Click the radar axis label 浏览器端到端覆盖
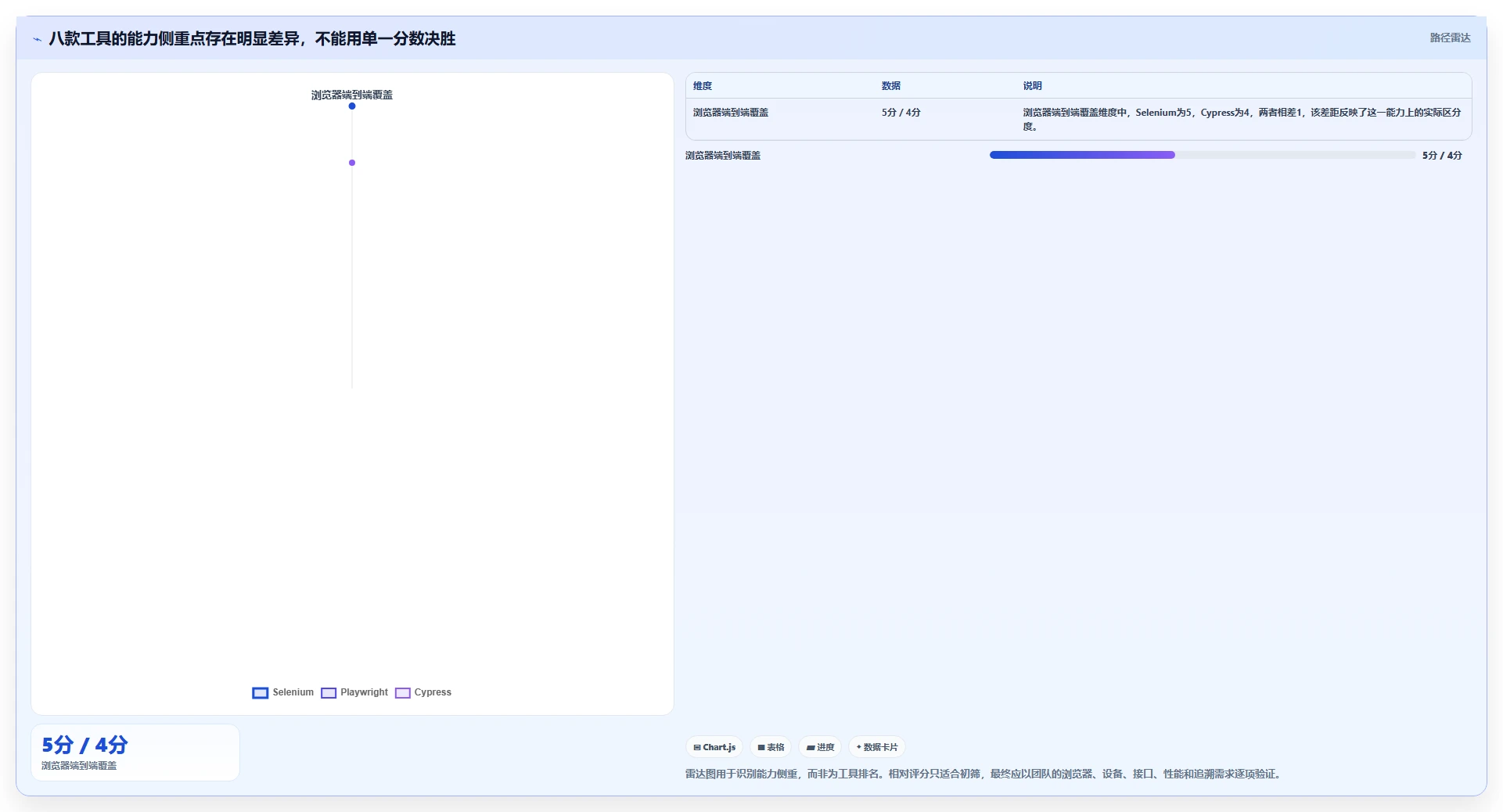This screenshot has height=812, width=1503. pos(352,95)
